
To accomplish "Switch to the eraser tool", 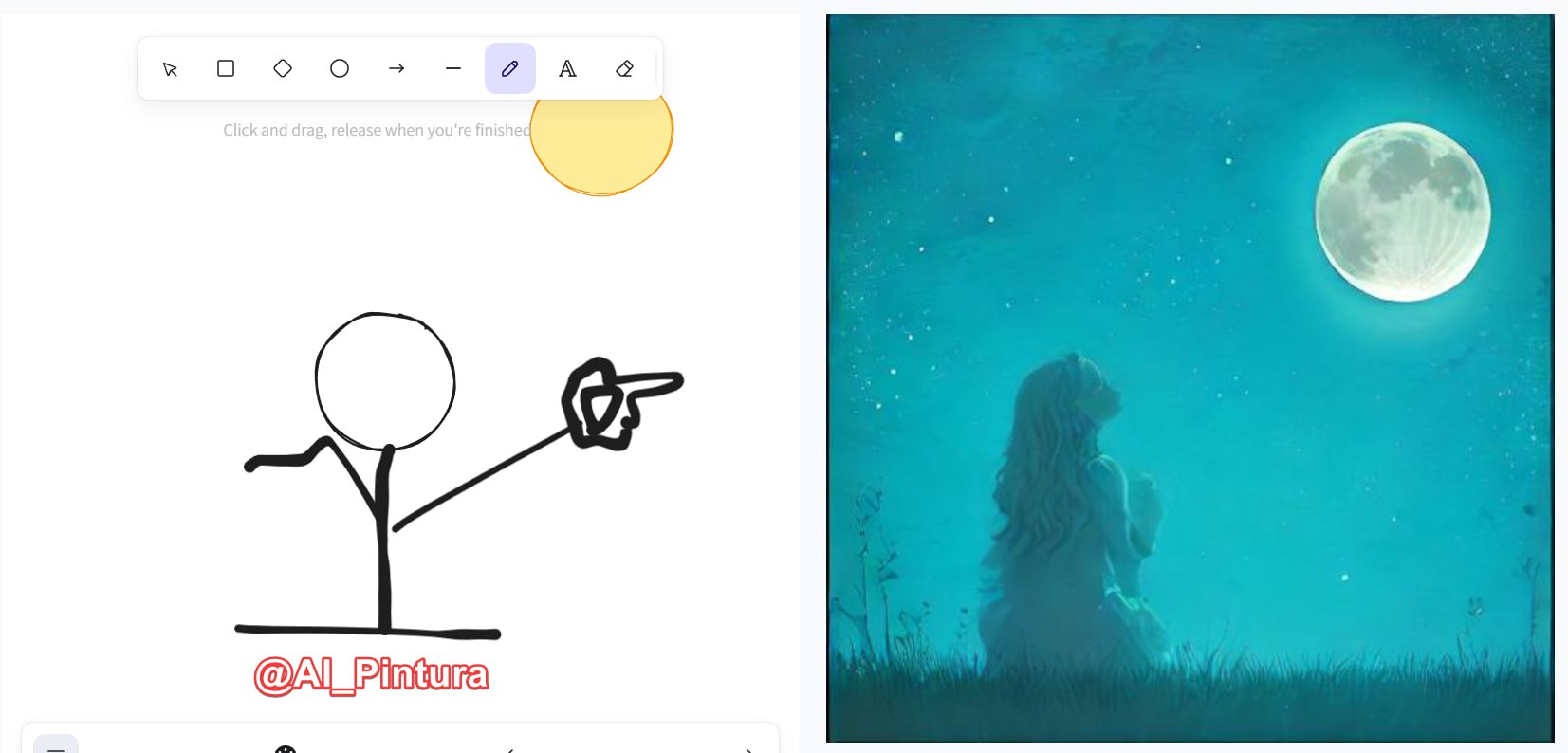I will pyautogui.click(x=624, y=68).
